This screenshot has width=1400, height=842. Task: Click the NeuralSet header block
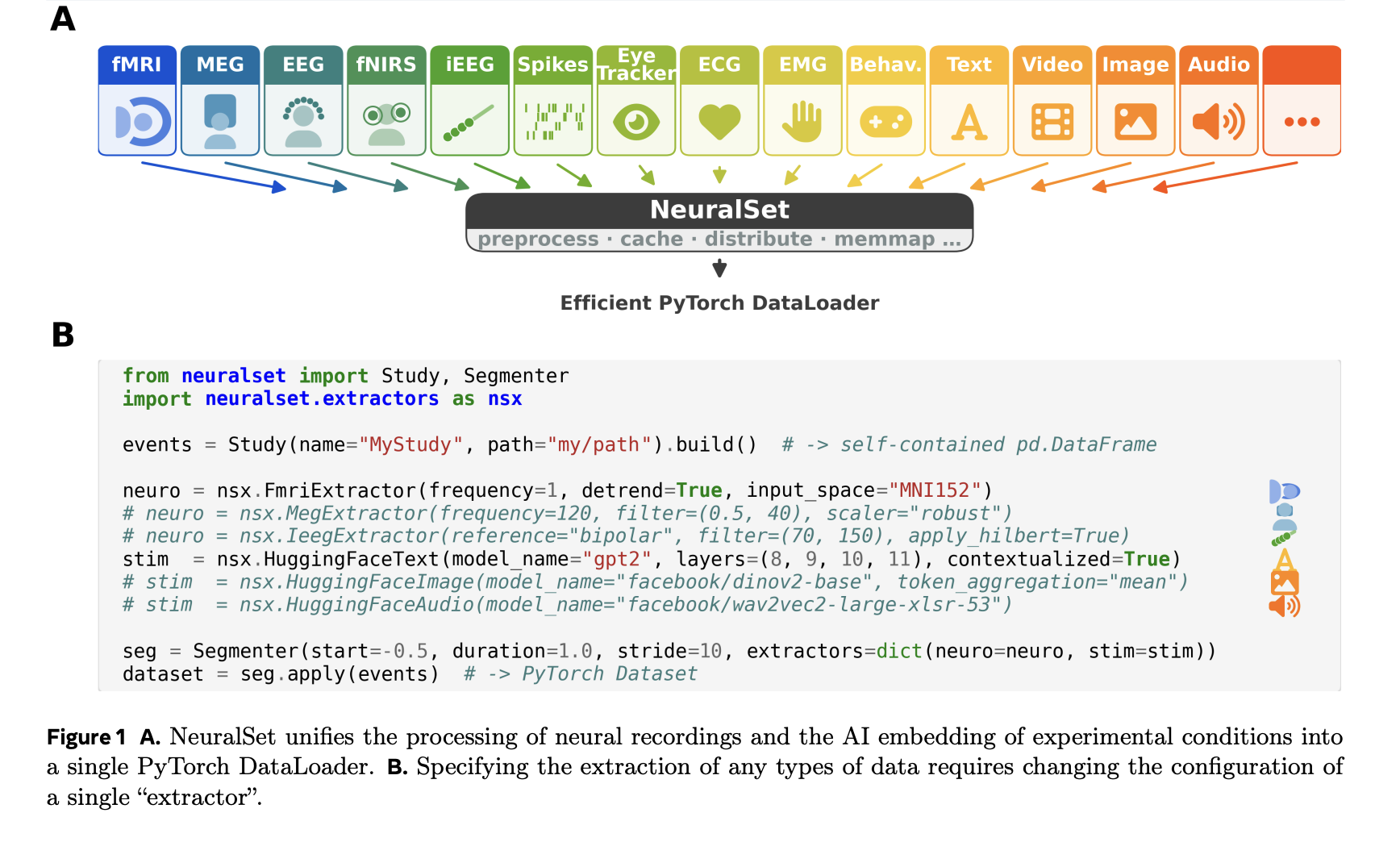click(719, 210)
